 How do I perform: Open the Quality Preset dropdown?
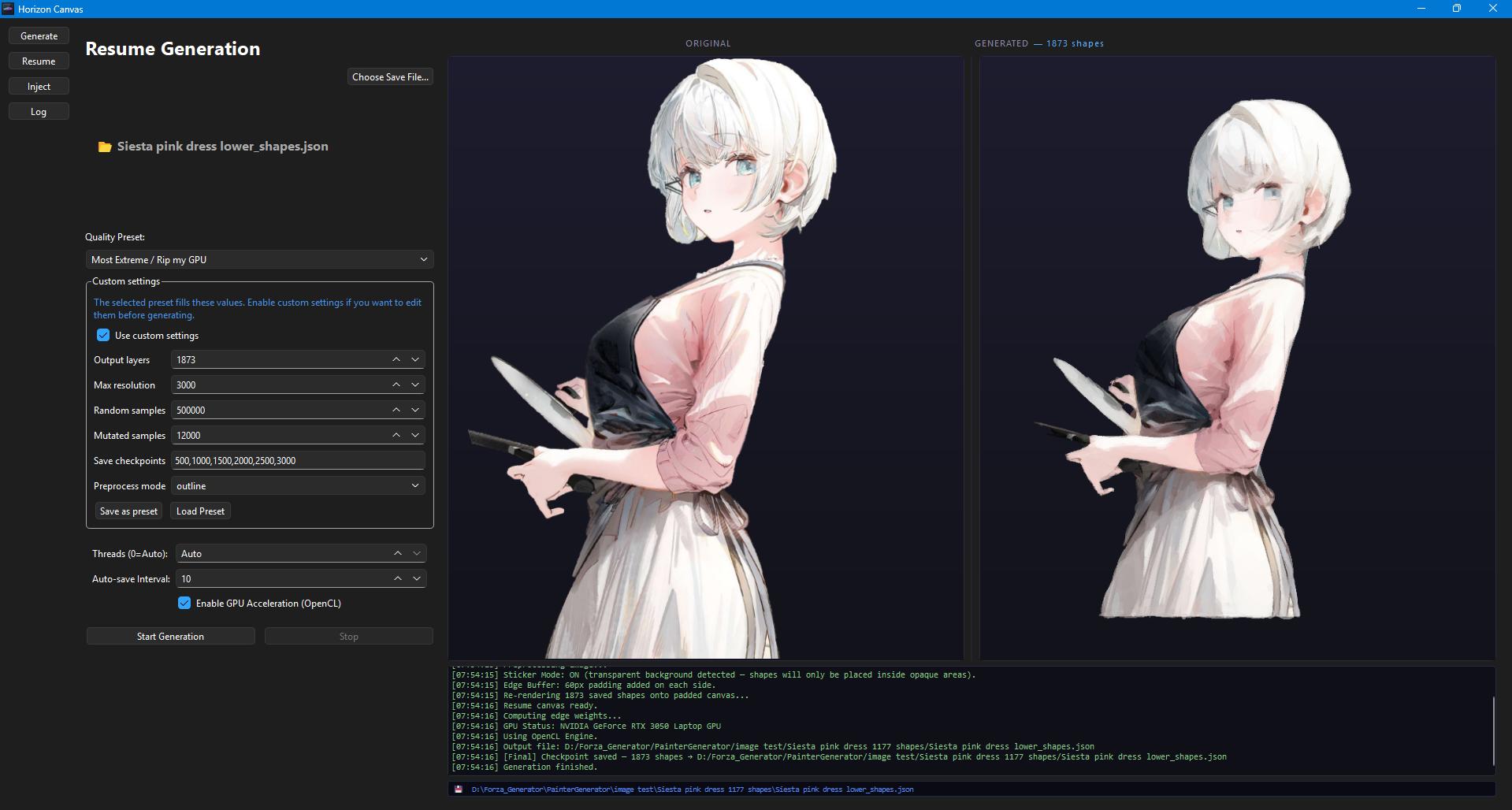[259, 259]
